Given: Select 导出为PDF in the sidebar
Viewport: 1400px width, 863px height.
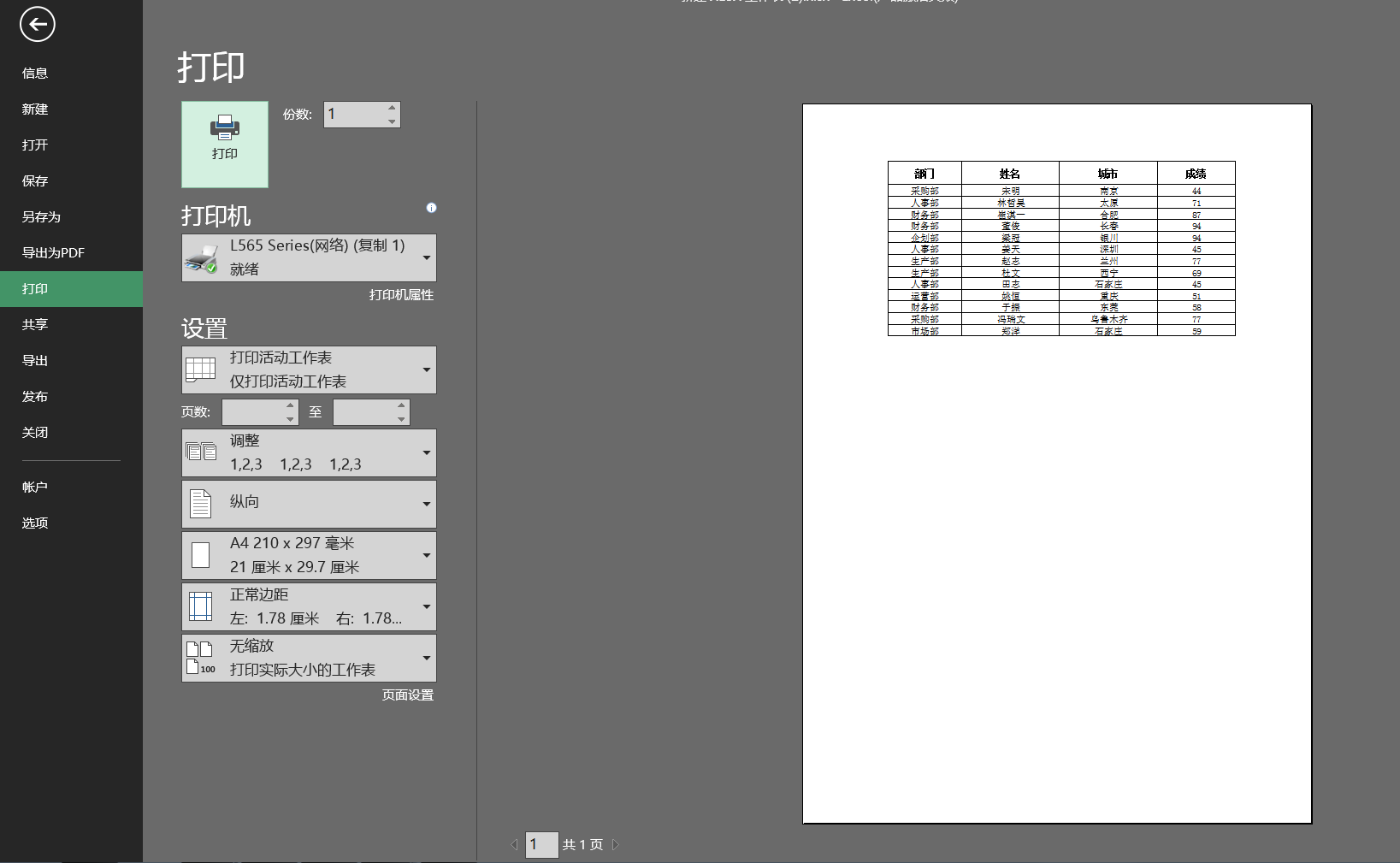Looking at the screenshot, I should click(x=71, y=253).
